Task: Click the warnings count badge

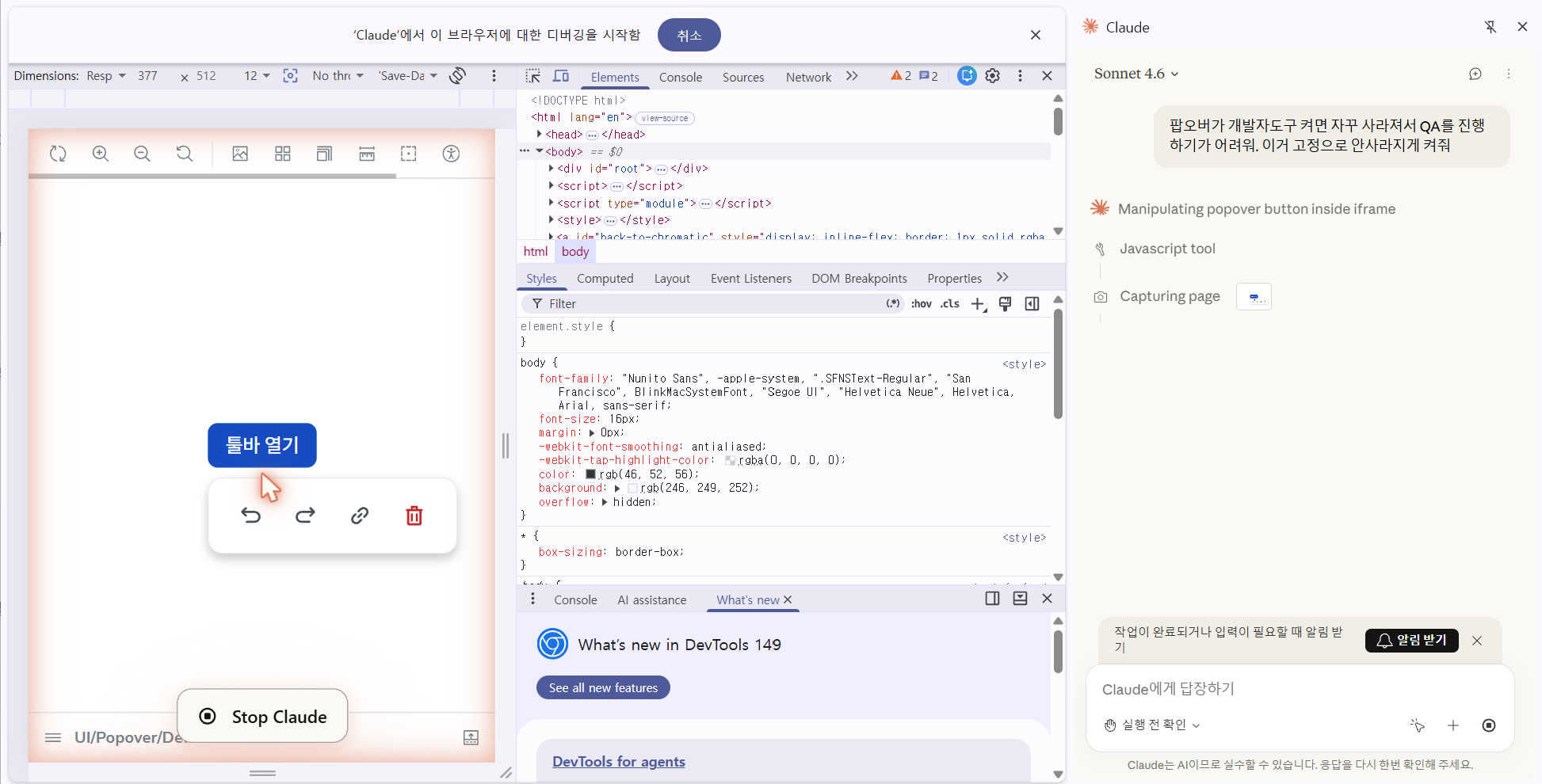Action: [901, 76]
